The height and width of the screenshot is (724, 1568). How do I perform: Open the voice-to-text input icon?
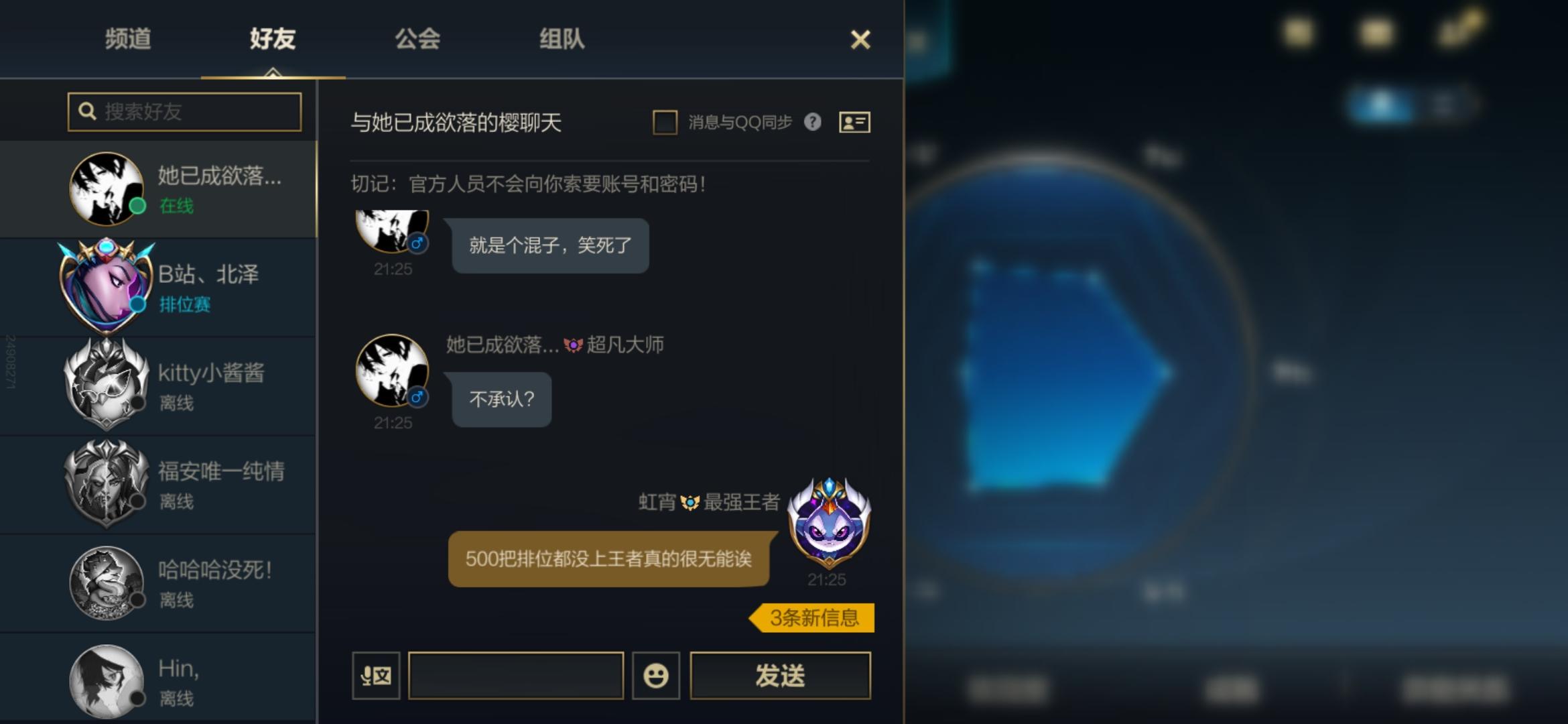pos(376,675)
